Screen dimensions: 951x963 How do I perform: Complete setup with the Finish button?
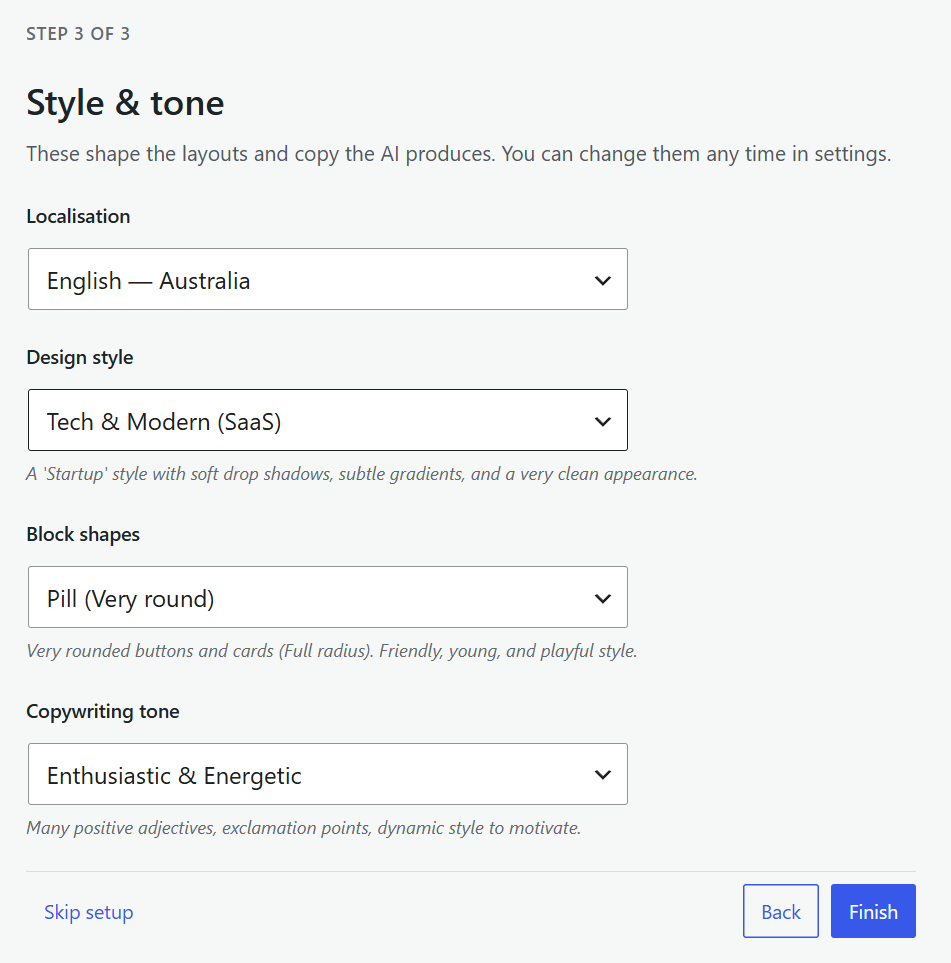coord(873,911)
